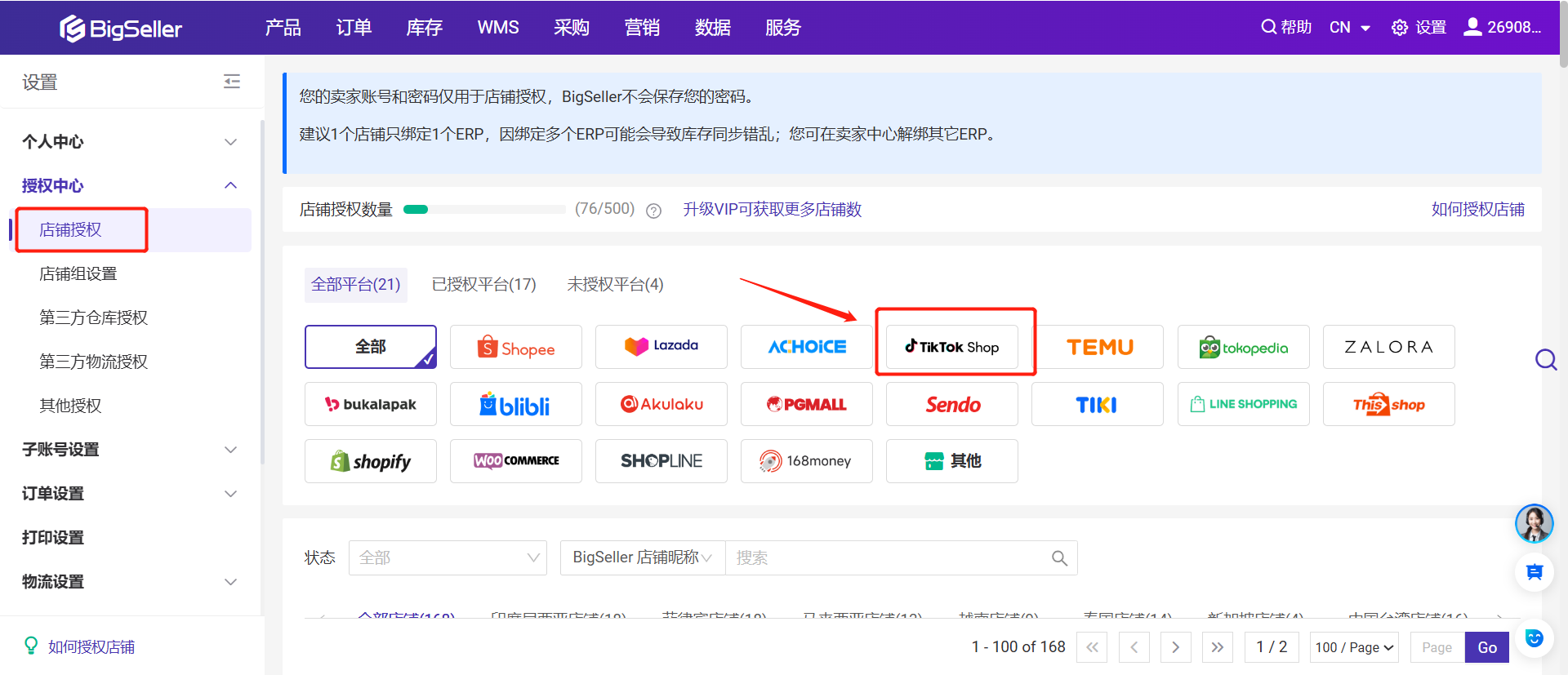Click the magnifier icon in the search box

point(1059,558)
